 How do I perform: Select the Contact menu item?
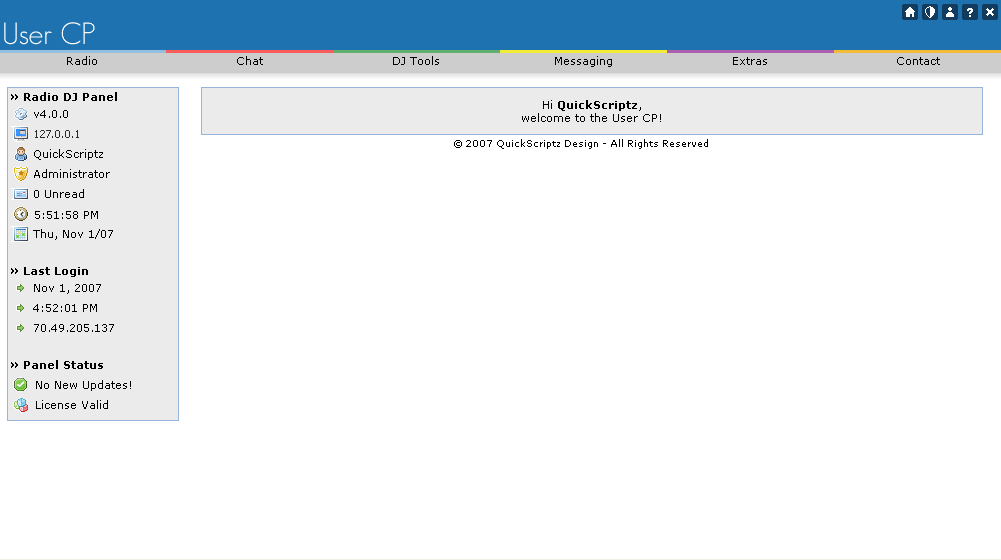coord(918,61)
